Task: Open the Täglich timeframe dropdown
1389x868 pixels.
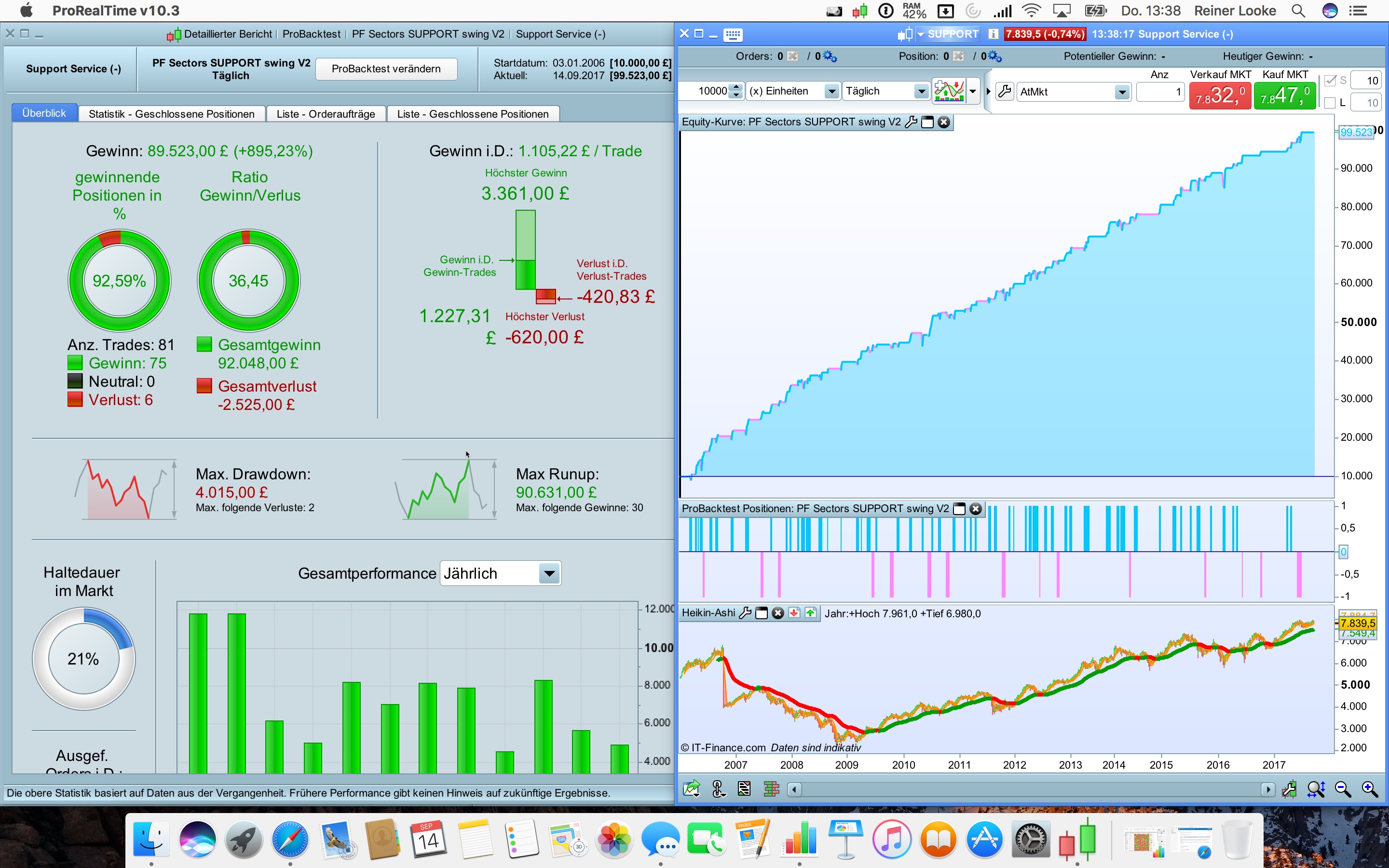Action: 921,91
